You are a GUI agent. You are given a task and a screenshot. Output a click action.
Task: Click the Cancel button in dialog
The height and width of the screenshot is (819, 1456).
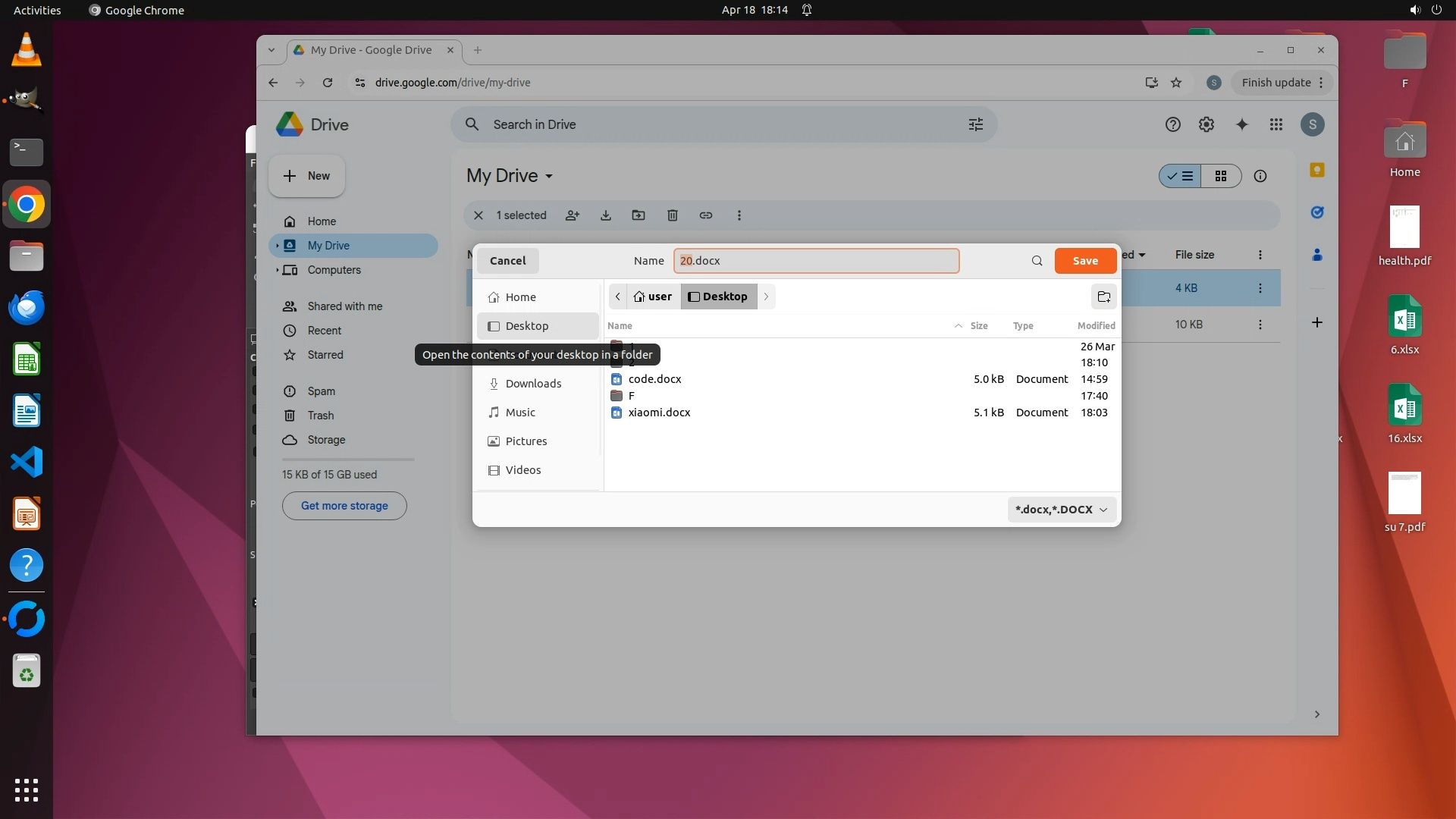coord(507,261)
